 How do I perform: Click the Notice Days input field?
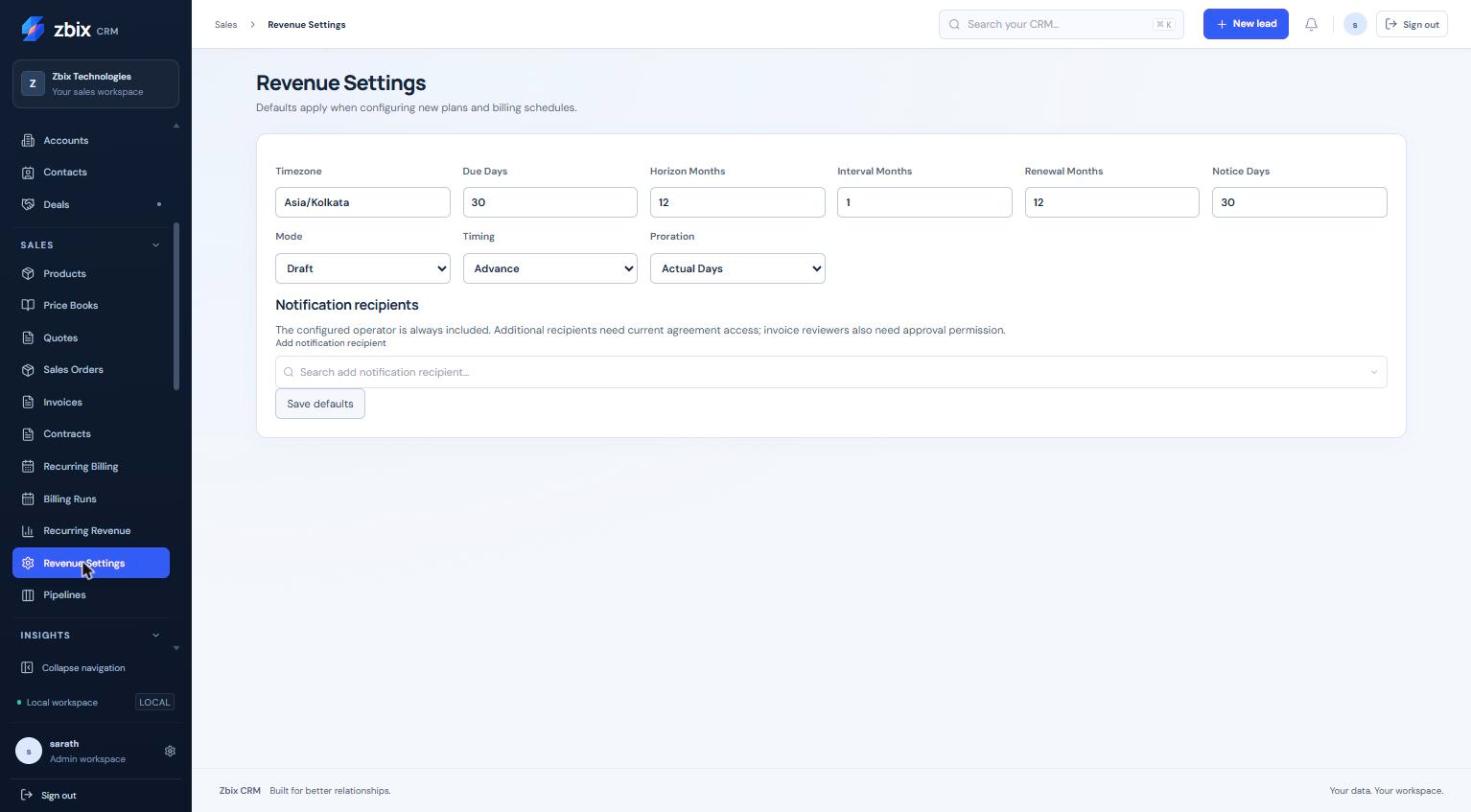[x=1299, y=202]
